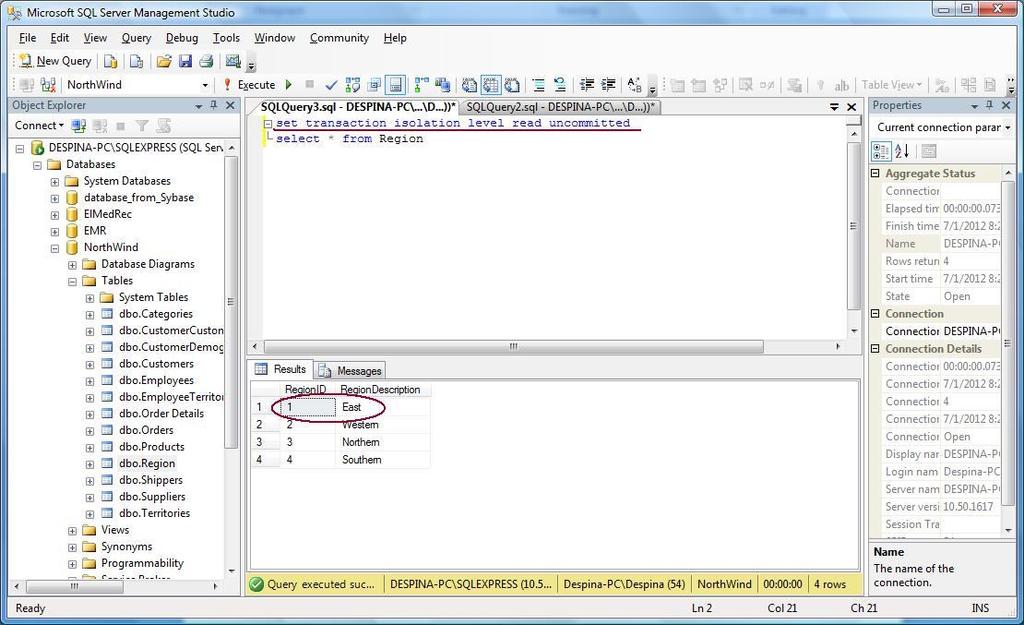Open the Current connection parameters dropdown
The width and height of the screenshot is (1024, 625).
1008,127
